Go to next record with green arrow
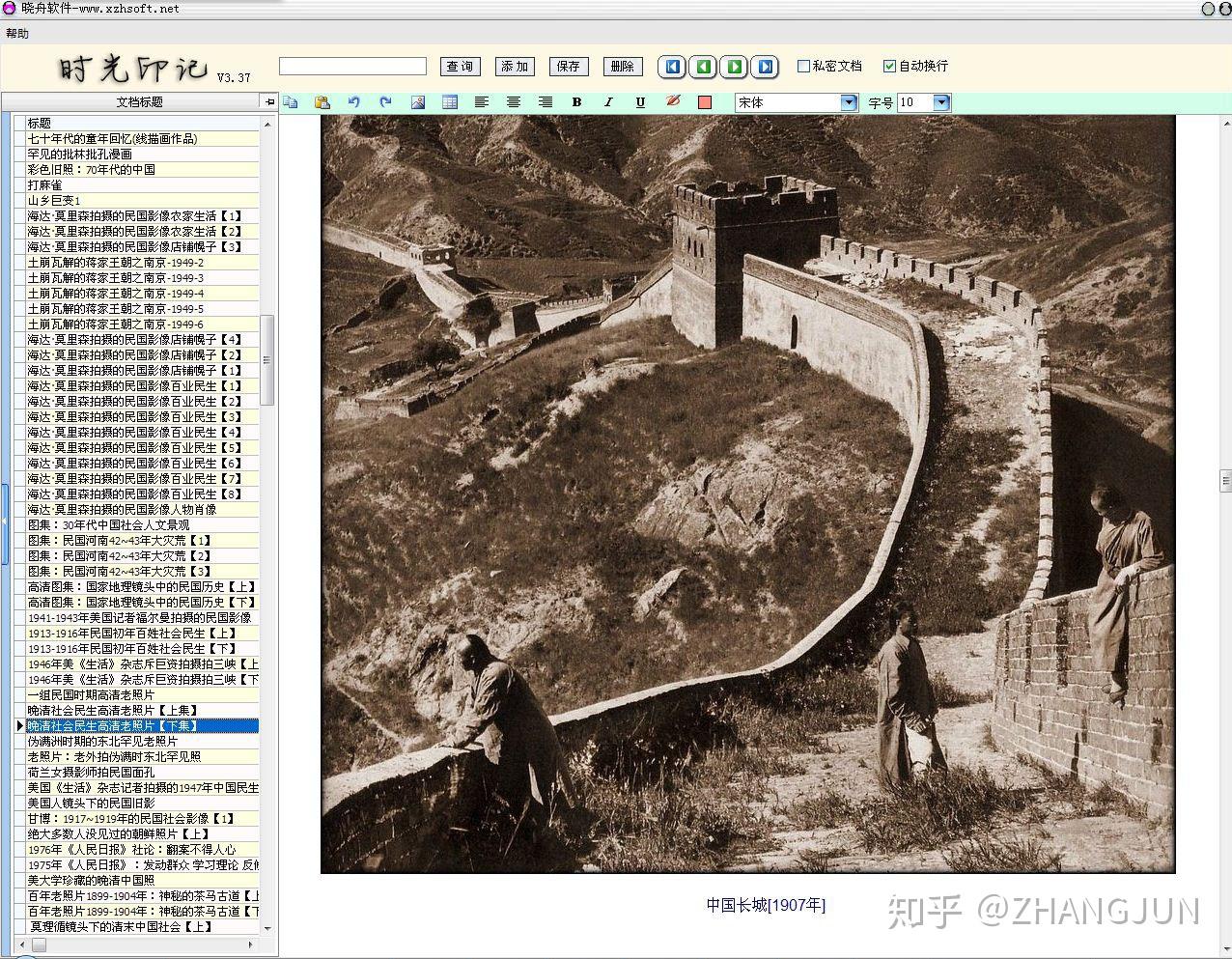 pyautogui.click(x=735, y=67)
